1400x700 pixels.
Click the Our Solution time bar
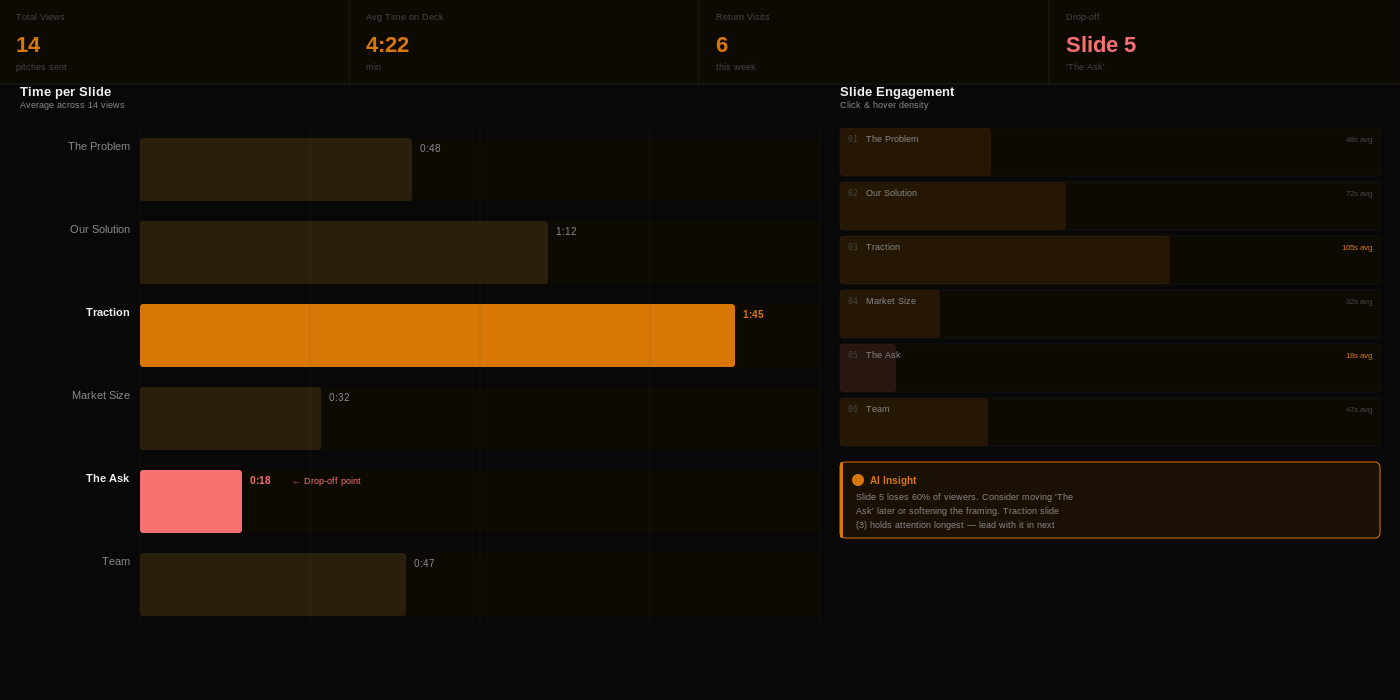344,252
